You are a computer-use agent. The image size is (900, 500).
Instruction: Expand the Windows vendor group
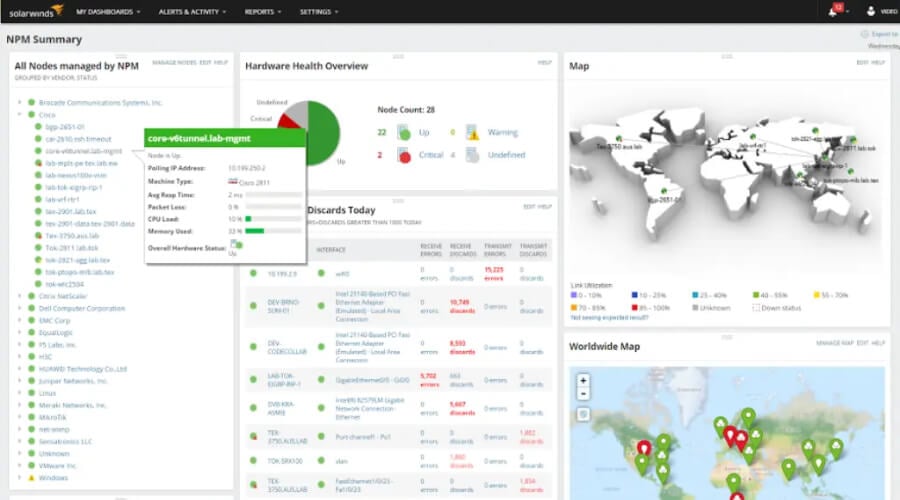pyautogui.click(x=20, y=477)
